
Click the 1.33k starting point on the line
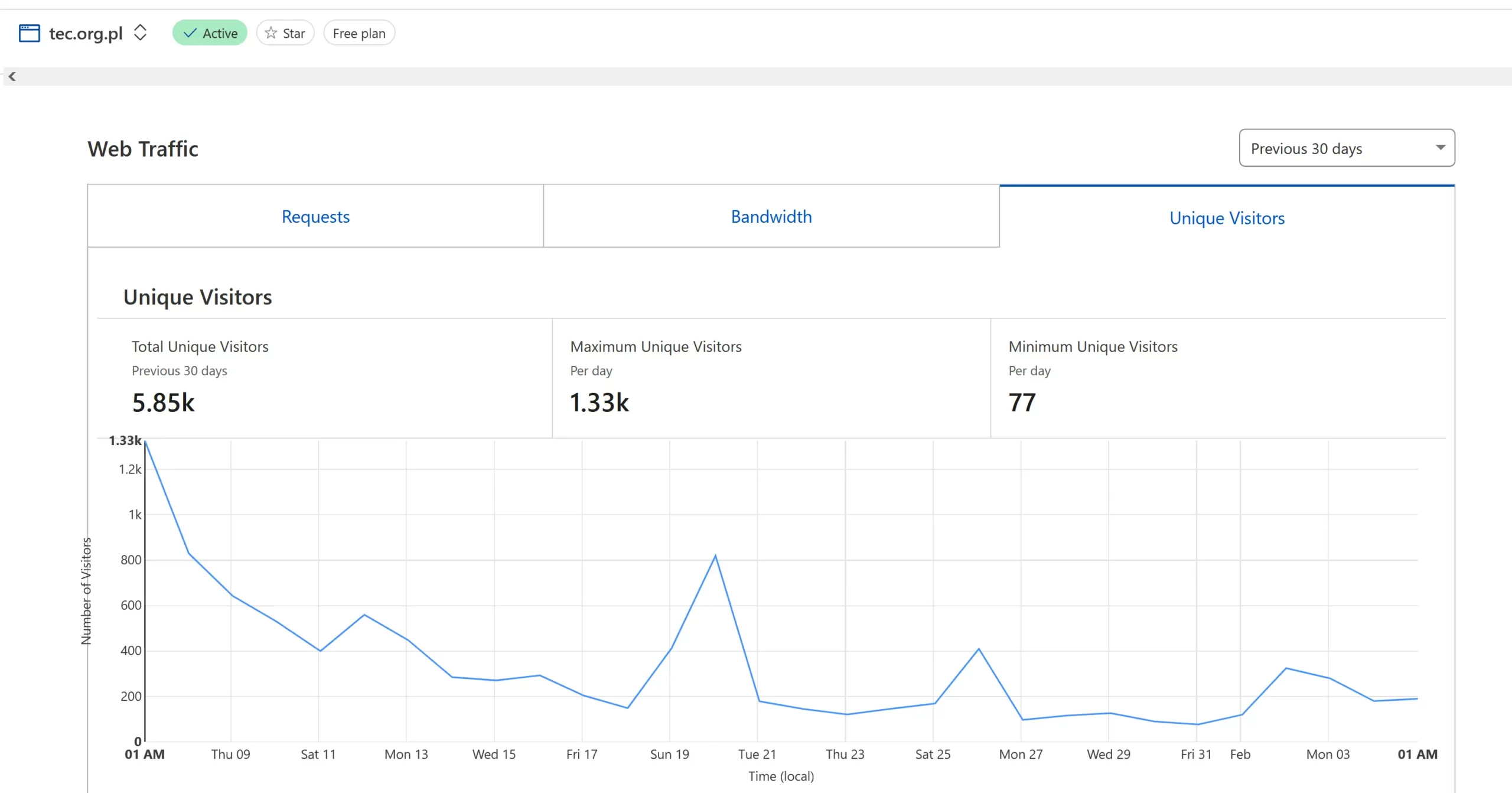145,442
